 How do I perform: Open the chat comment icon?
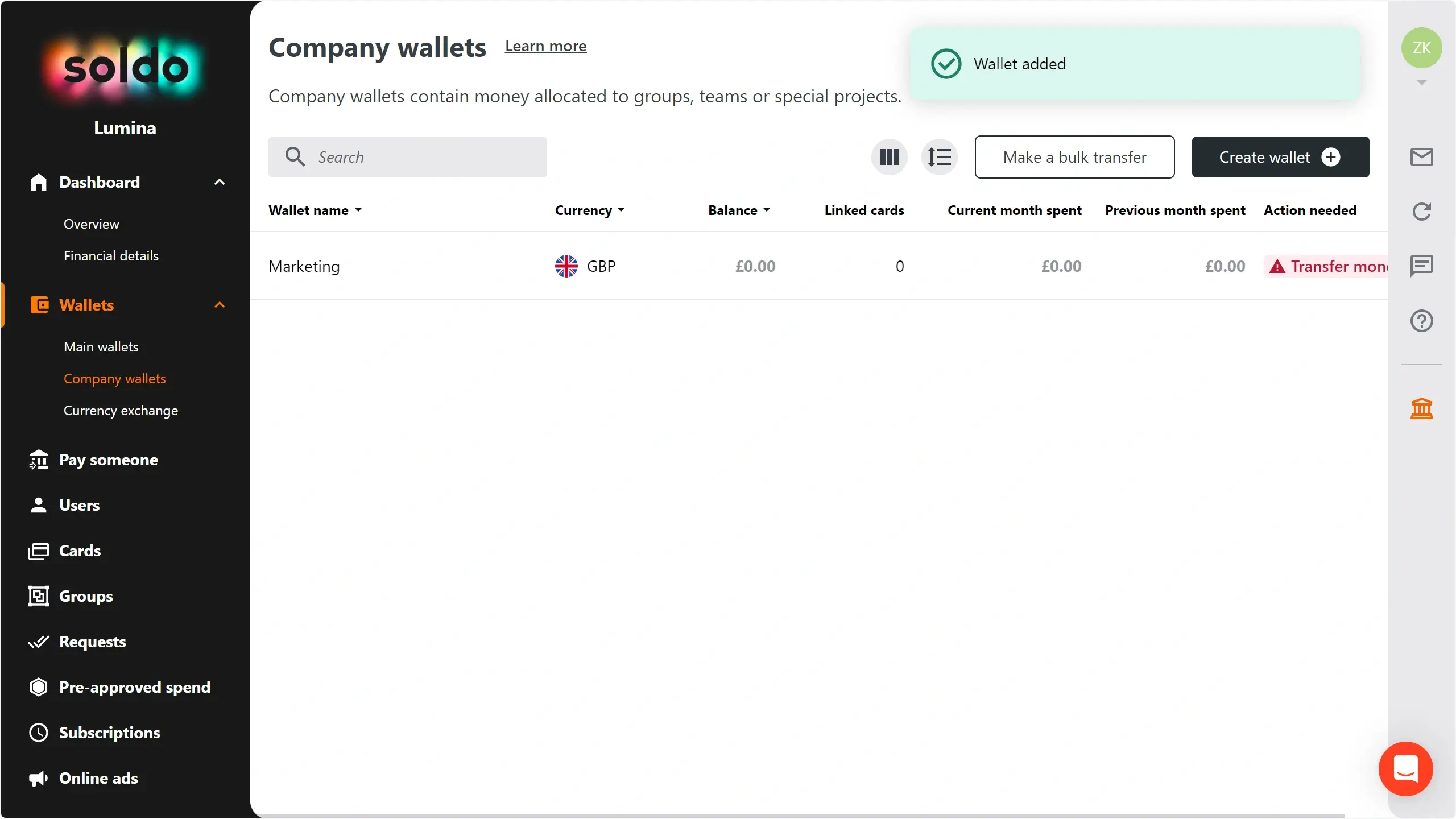click(x=1421, y=266)
